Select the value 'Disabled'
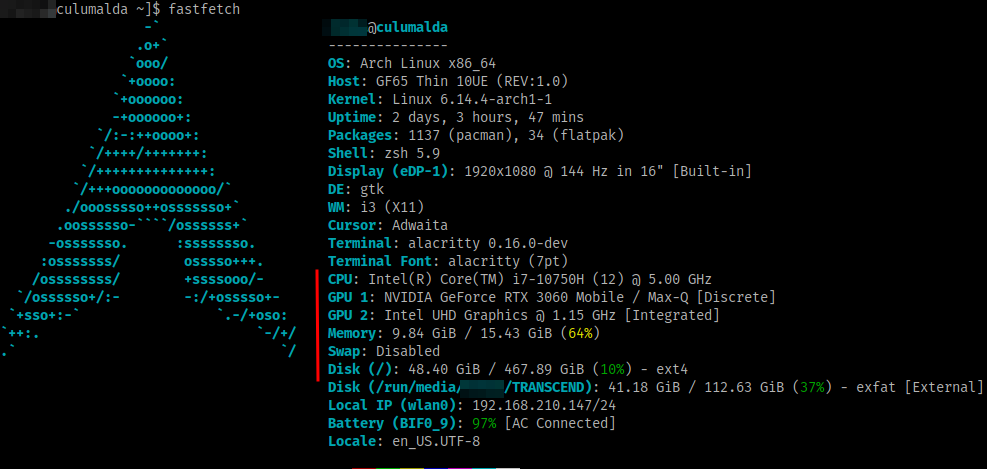Viewport: 987px width, 469px height. pyautogui.click(x=409, y=351)
